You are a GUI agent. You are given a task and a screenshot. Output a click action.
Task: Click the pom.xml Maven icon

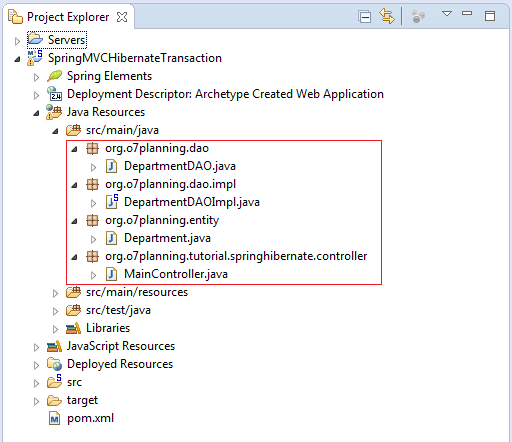(x=54, y=418)
